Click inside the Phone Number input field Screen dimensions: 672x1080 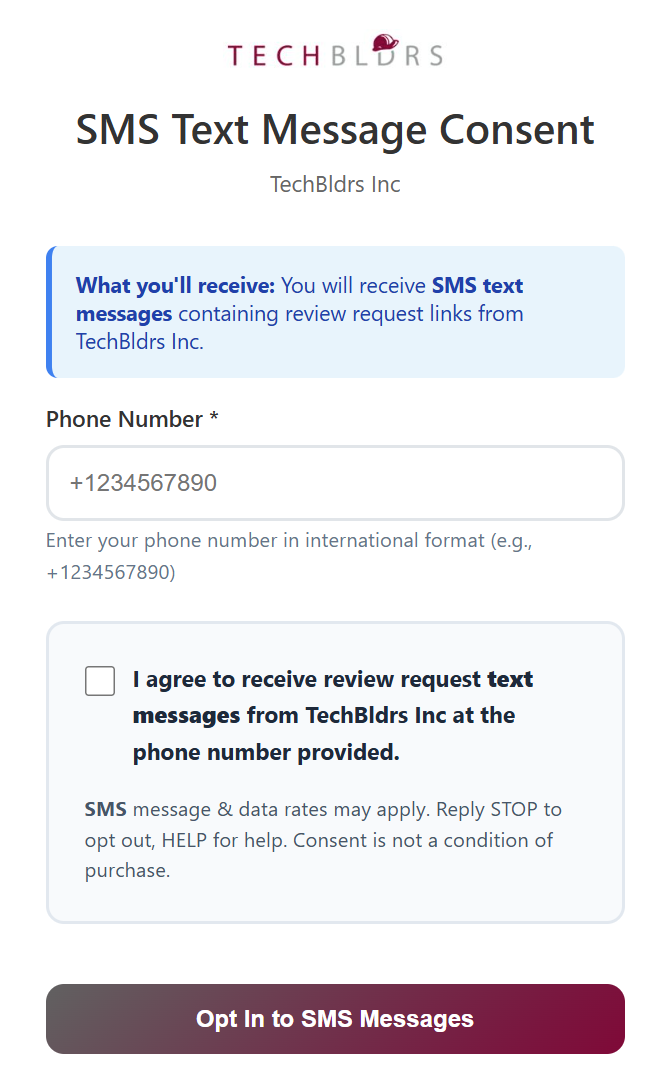pyautogui.click(x=335, y=483)
